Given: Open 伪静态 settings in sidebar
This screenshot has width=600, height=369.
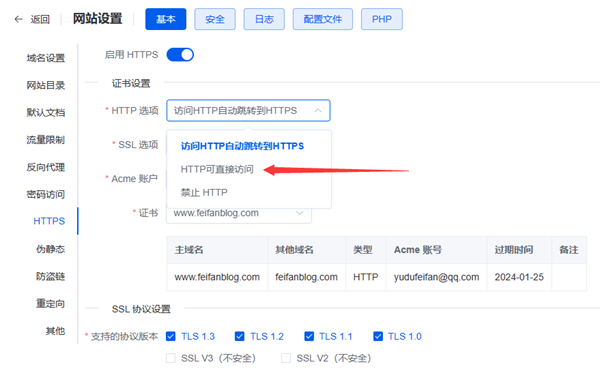Looking at the screenshot, I should [51, 249].
